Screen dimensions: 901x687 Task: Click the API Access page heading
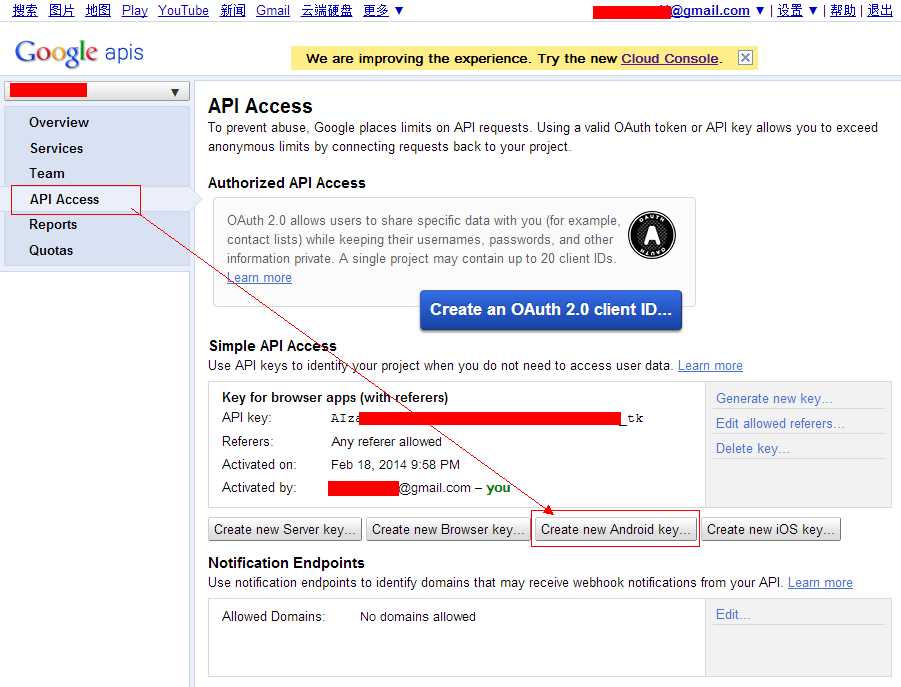coord(260,106)
